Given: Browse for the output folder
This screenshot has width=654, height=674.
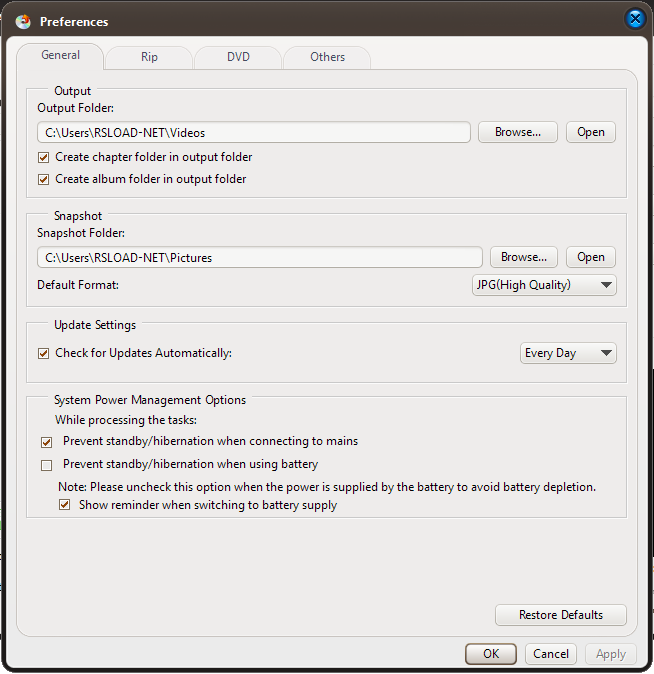Looking at the screenshot, I should pos(518,132).
